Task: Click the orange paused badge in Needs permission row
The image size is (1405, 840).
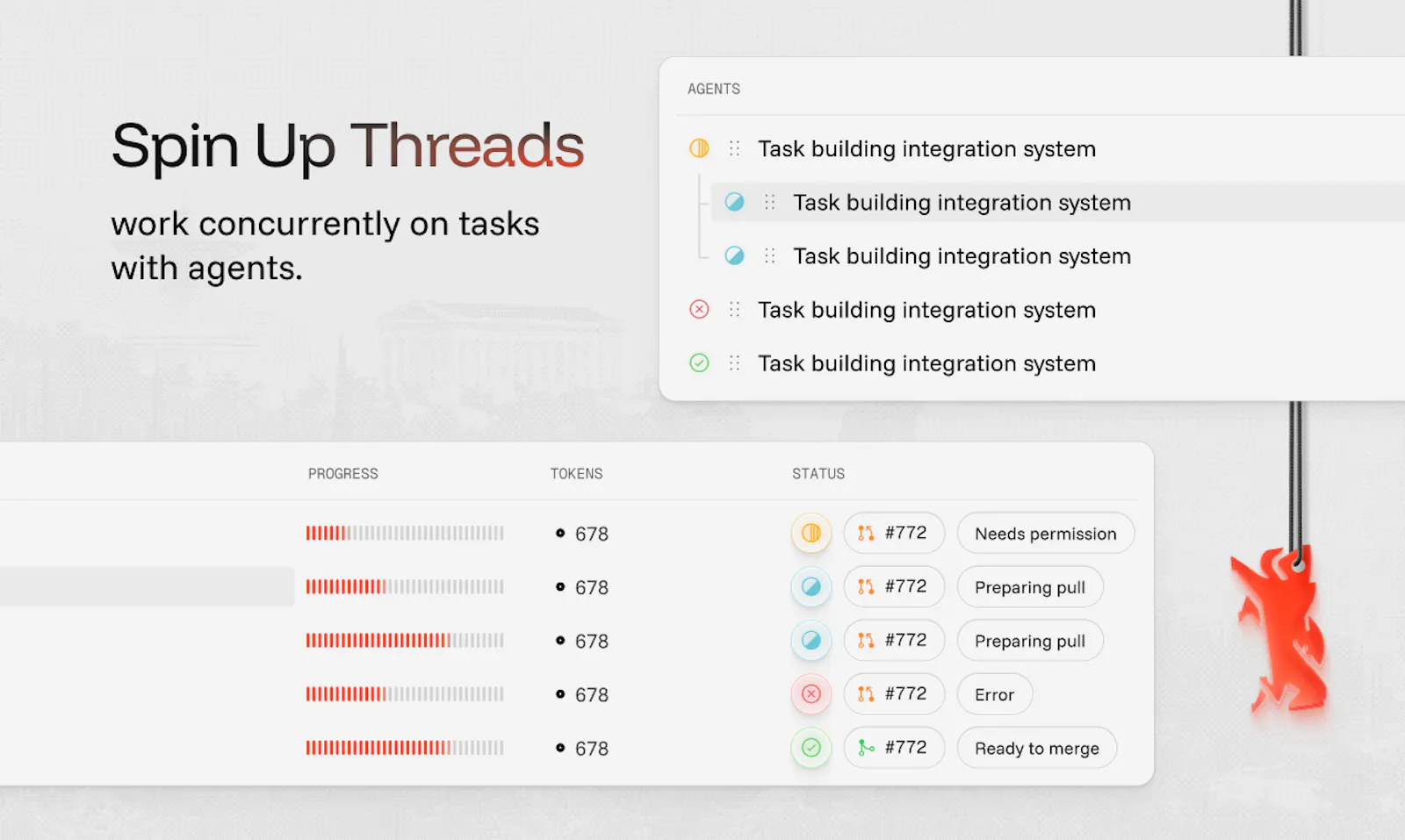Action: [811, 533]
